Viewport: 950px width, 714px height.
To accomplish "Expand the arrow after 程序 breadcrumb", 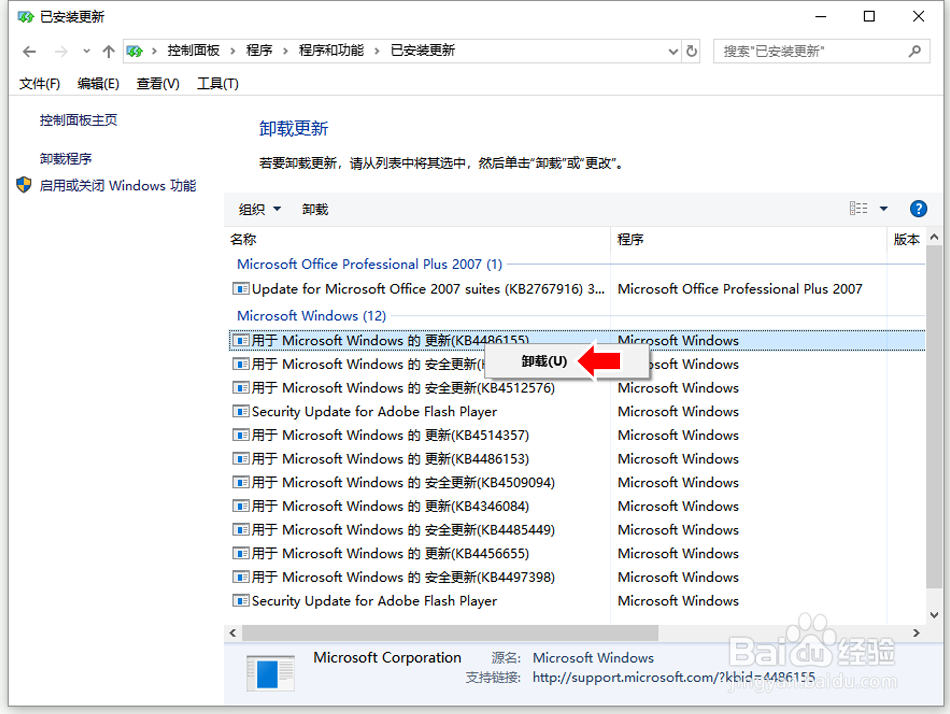I will pos(285,51).
